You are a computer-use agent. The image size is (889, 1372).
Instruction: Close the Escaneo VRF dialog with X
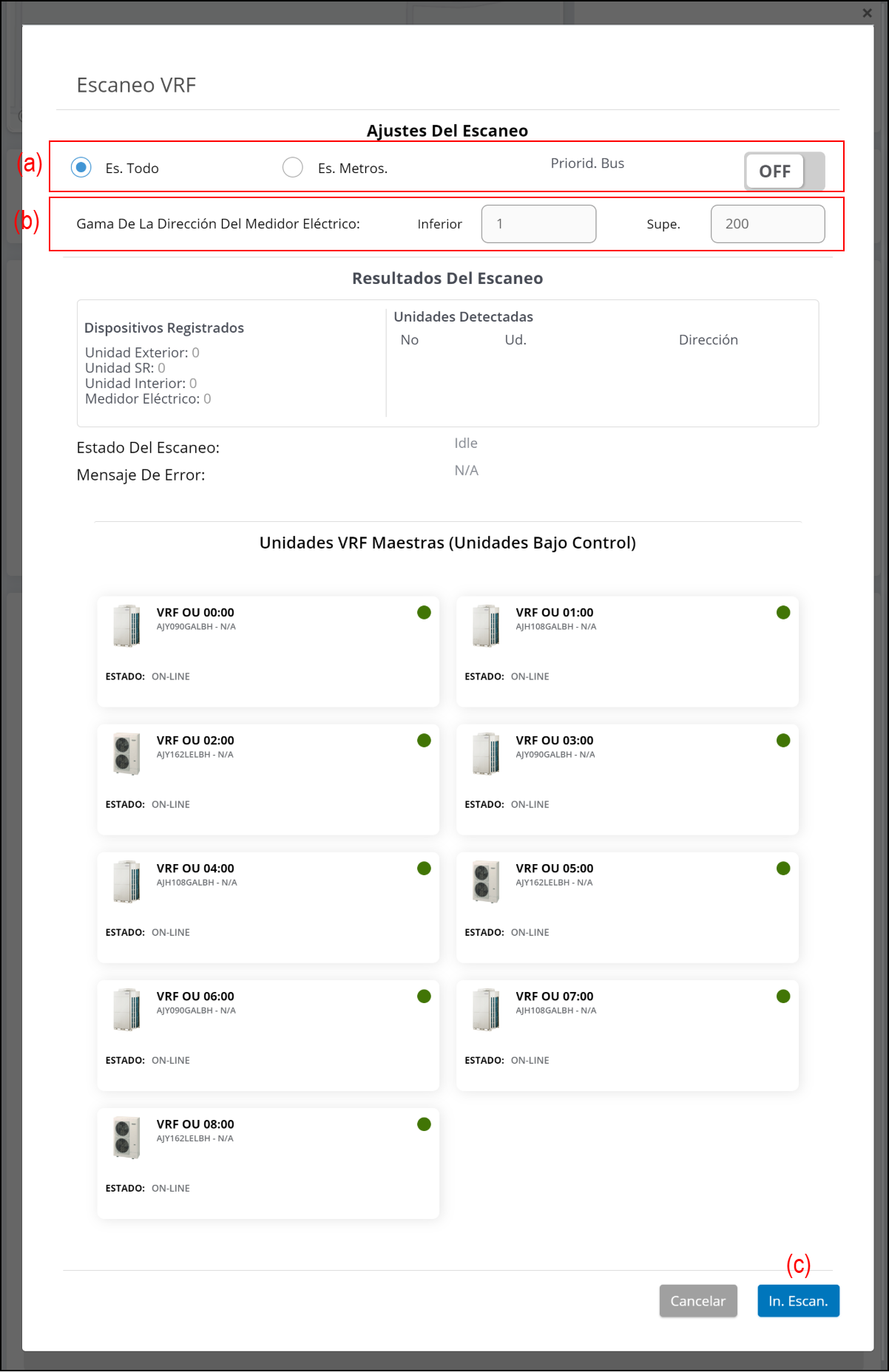[x=867, y=13]
